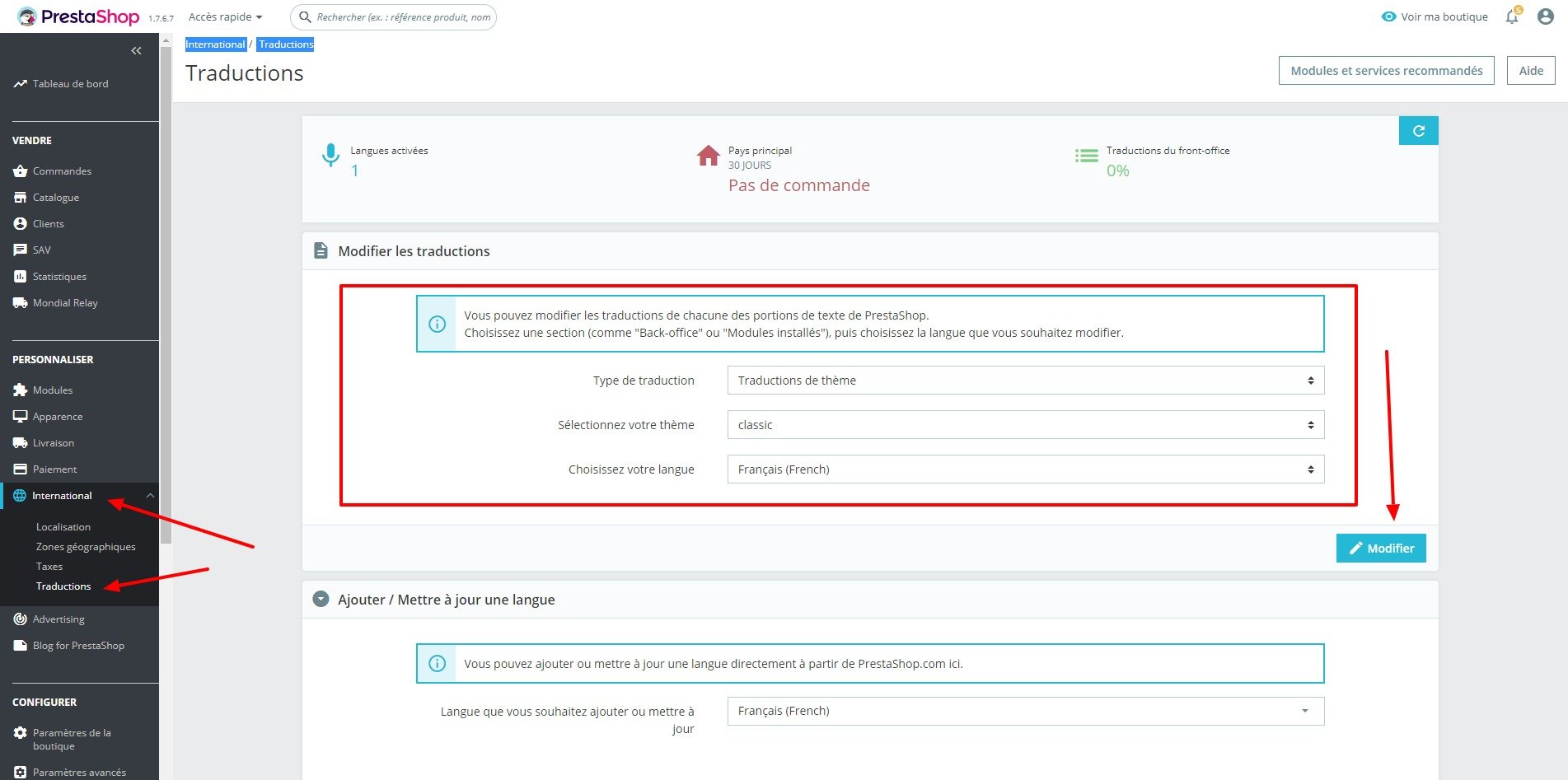Image resolution: width=1568 pixels, height=780 pixels.
Task: Click the SAV chat icon
Action: [21, 250]
